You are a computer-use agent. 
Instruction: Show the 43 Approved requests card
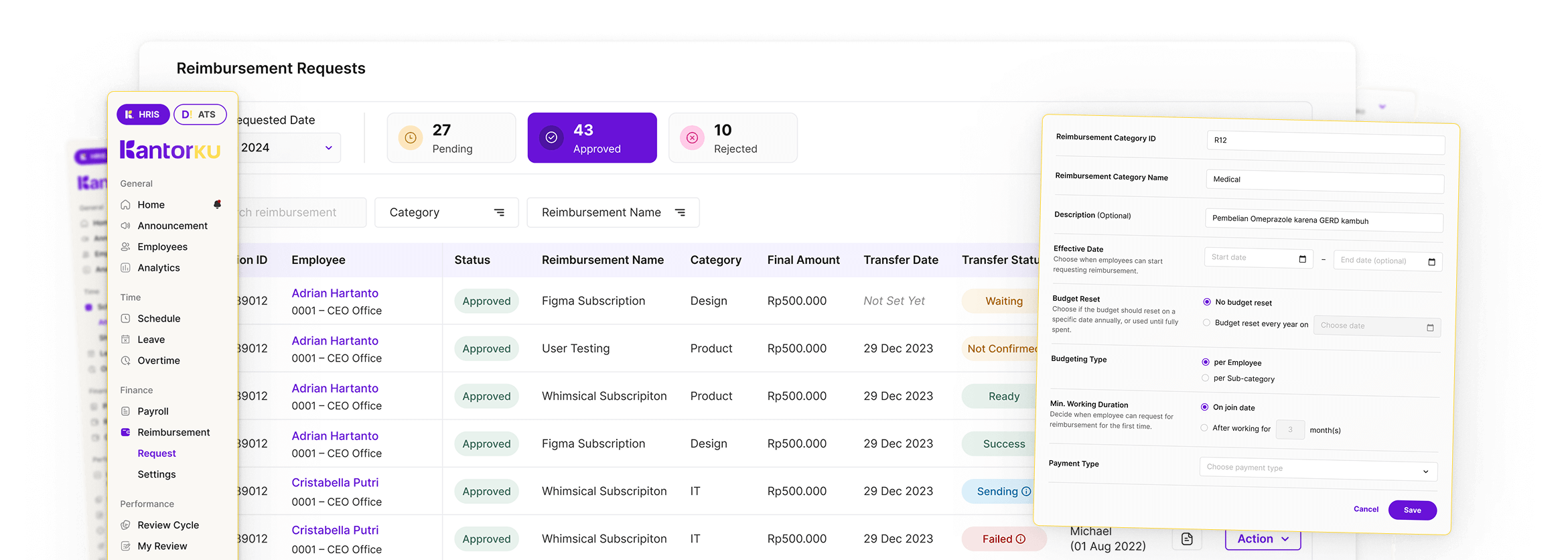coord(592,138)
